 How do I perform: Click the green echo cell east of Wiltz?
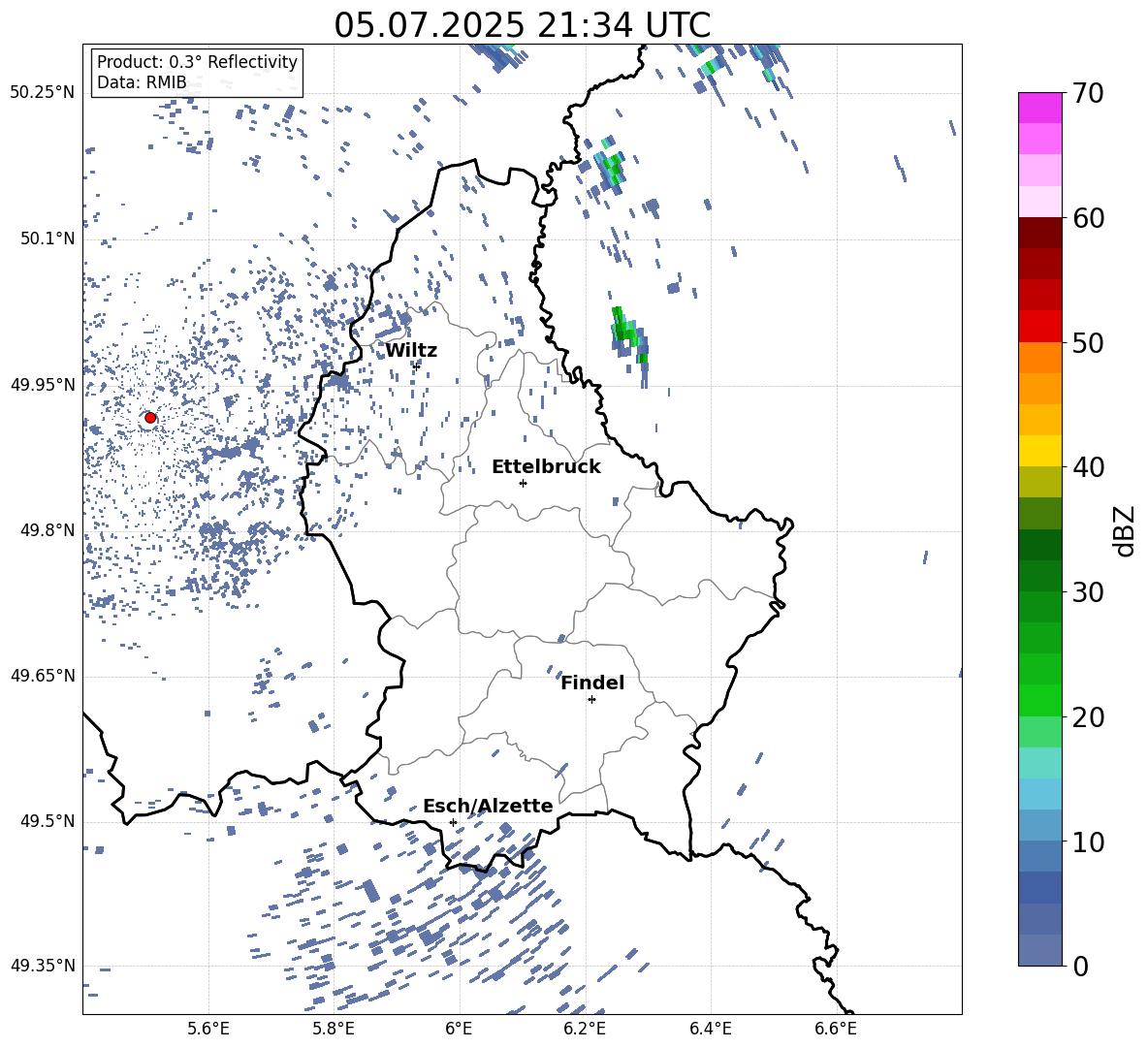628,335
